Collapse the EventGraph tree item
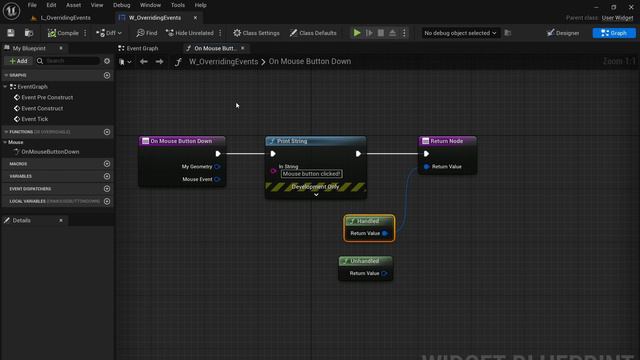This screenshot has width=640, height=360. [x=5, y=87]
